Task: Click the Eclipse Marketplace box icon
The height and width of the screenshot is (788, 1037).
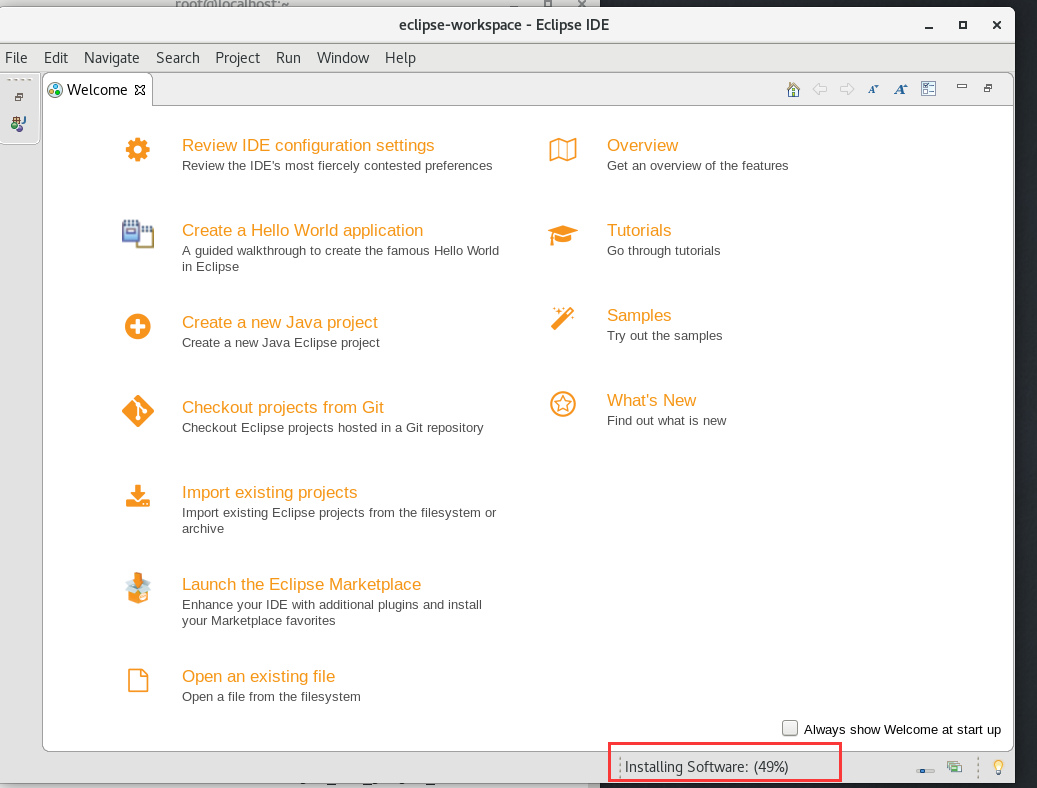Action: click(138, 588)
